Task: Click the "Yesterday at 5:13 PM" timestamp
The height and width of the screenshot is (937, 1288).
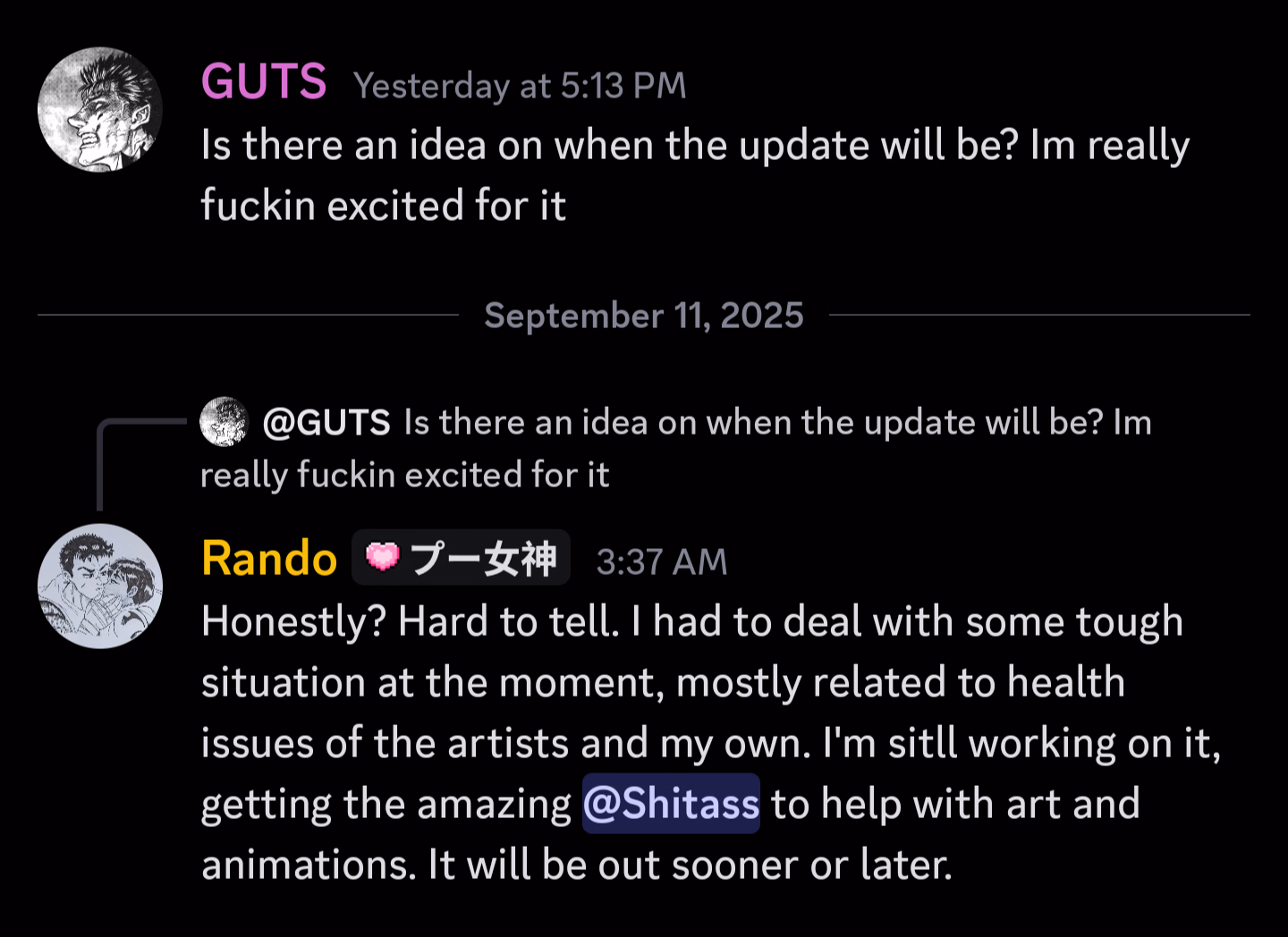Action: [x=520, y=86]
